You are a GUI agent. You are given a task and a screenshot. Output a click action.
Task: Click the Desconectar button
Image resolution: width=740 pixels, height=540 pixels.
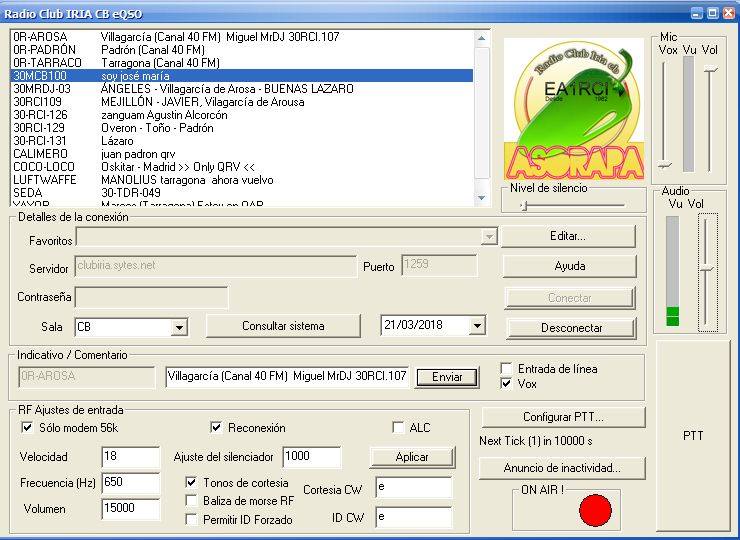pos(571,328)
